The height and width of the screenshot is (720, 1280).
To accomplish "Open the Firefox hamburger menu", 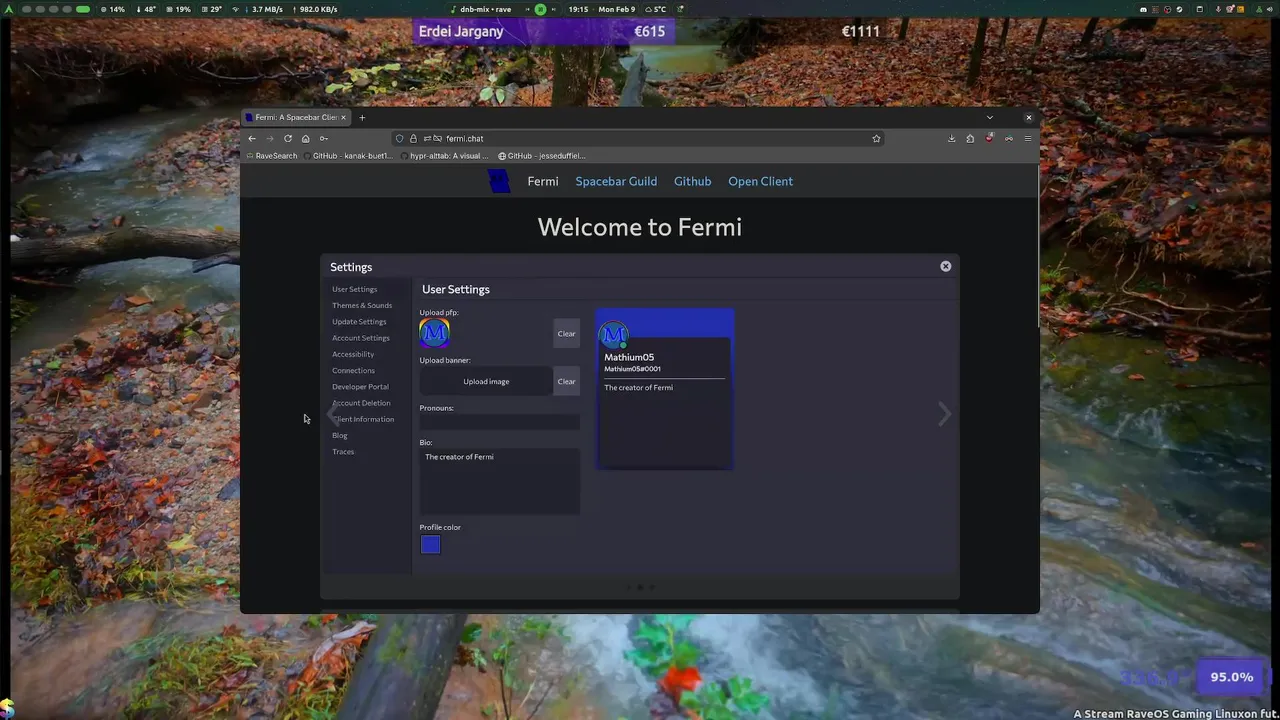I will 1027,138.
